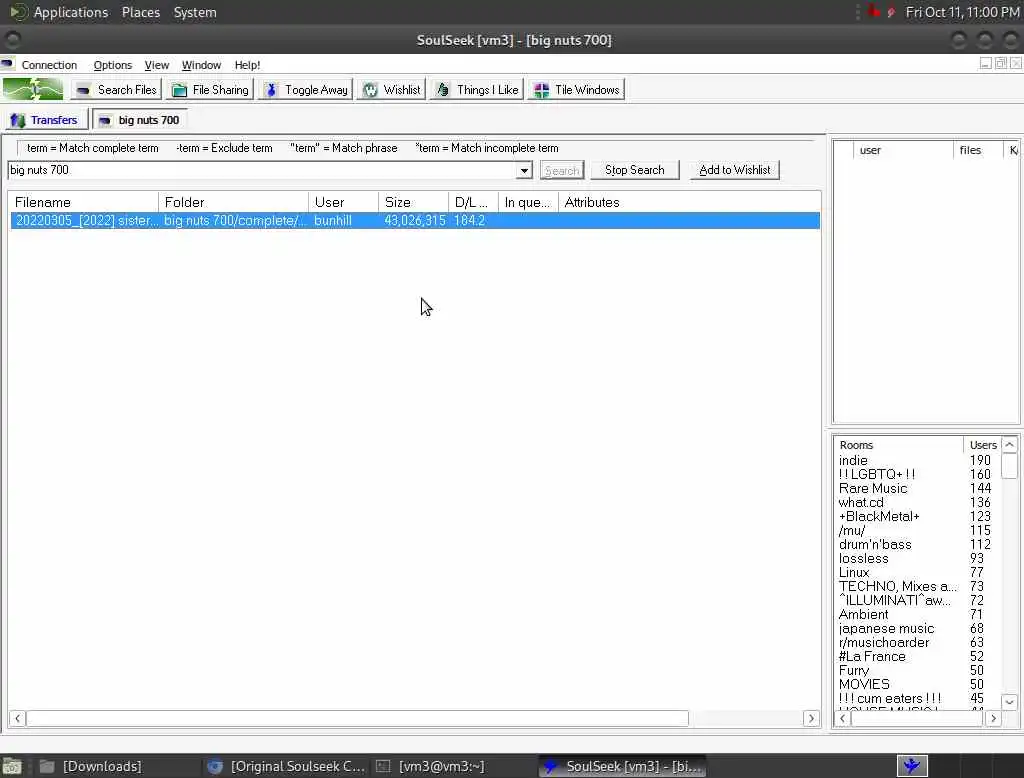Click the greyed-out Search button
1024x778 pixels.
point(562,170)
